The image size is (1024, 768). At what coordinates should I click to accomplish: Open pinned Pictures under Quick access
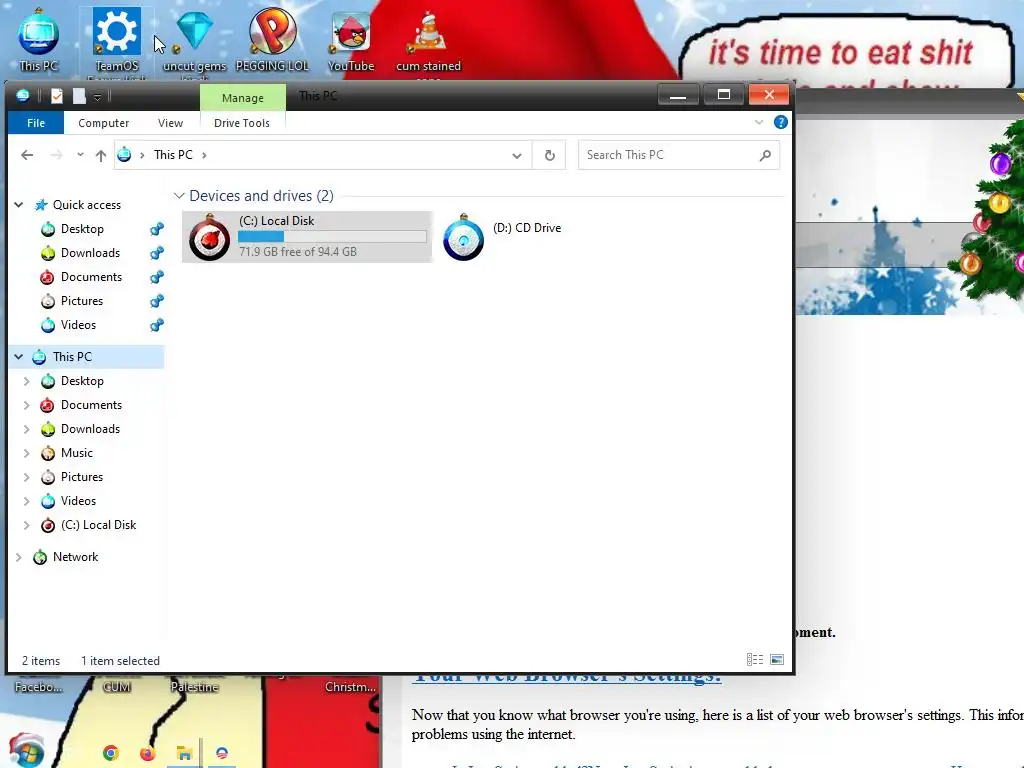click(x=82, y=301)
